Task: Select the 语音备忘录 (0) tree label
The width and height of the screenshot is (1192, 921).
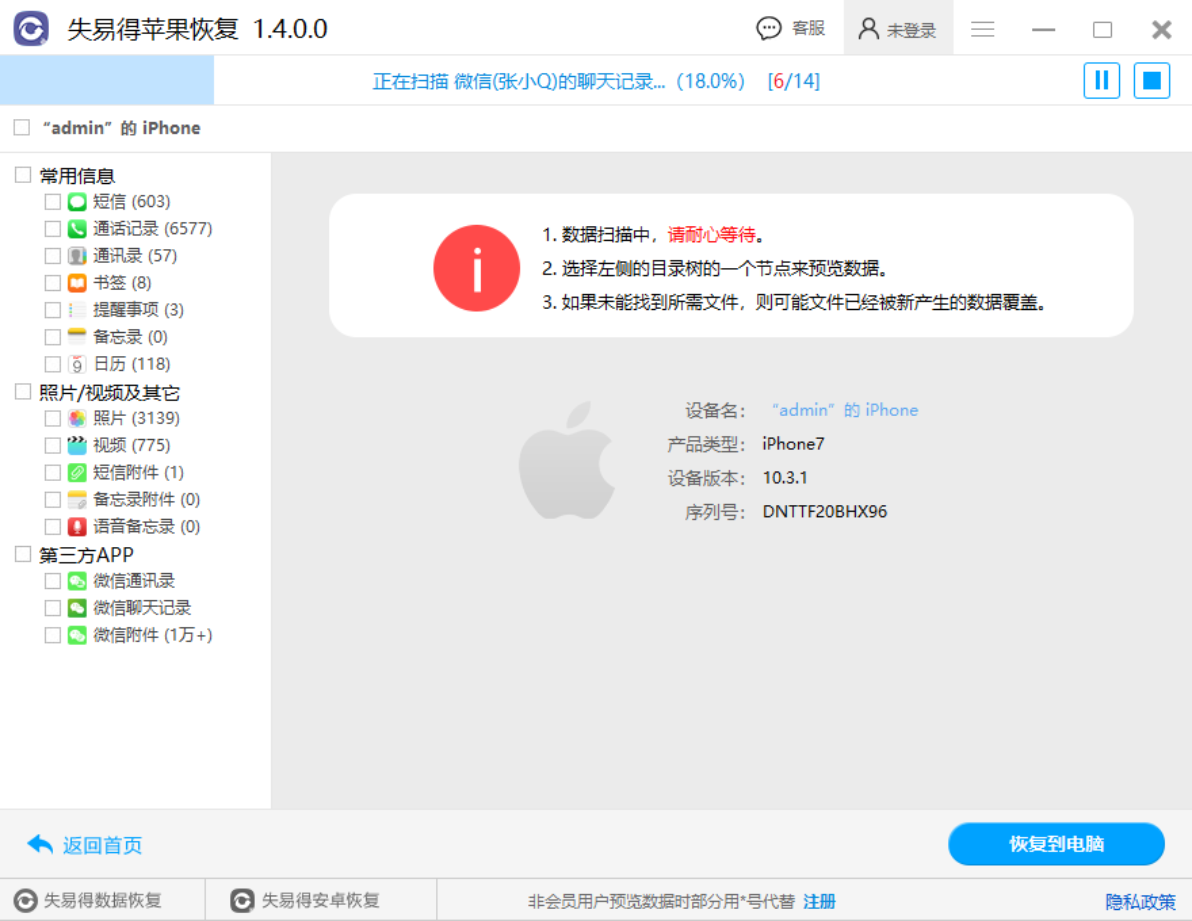Action: (147, 527)
